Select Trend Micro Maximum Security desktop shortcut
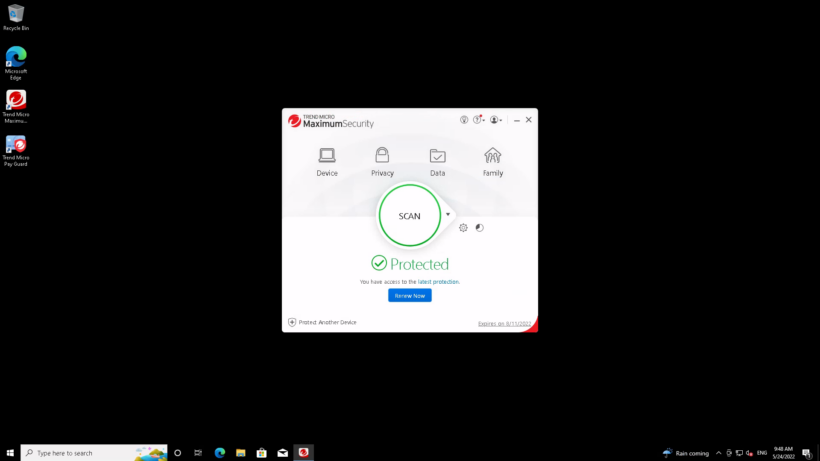Viewport: 820px width, 461px height. [16, 107]
